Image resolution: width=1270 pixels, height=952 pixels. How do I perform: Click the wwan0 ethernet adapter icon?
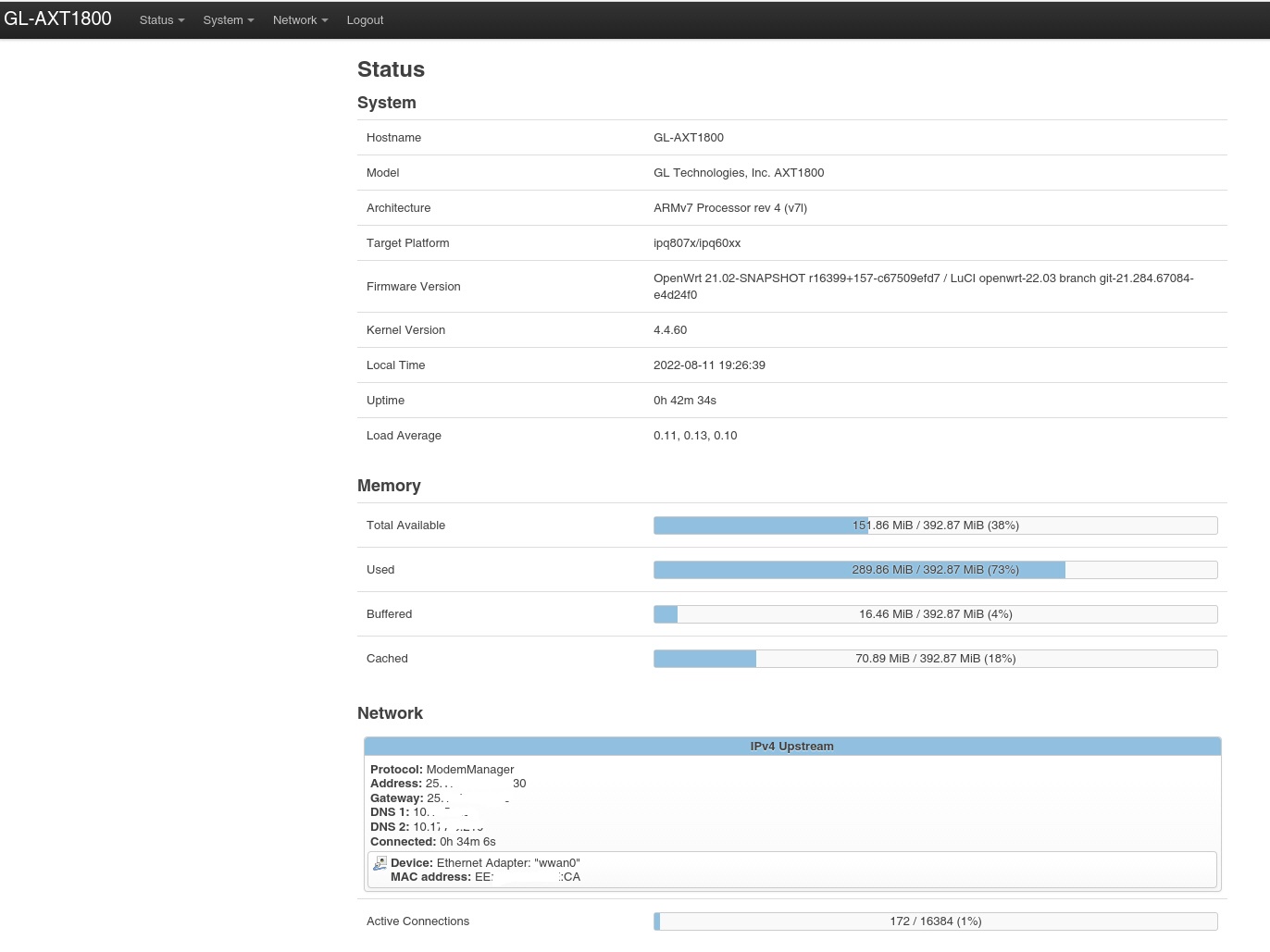(x=380, y=863)
